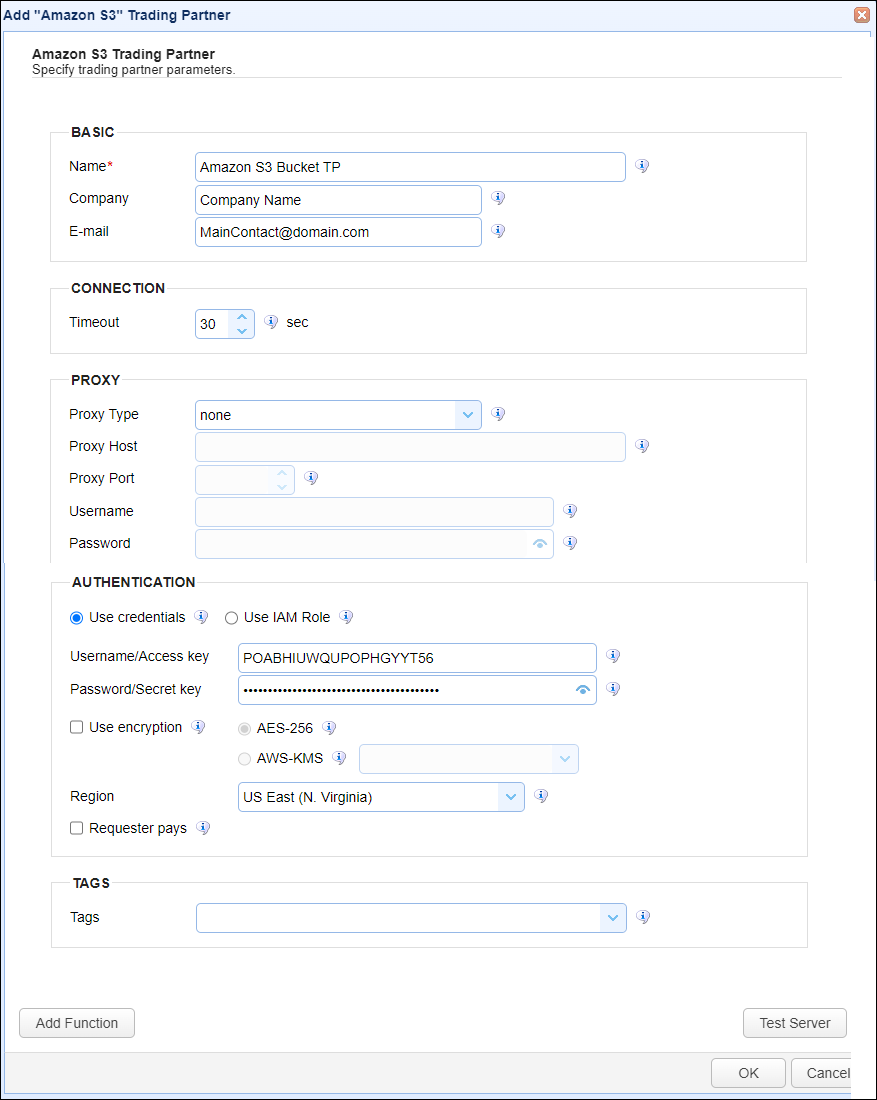Image resolution: width=877 pixels, height=1100 pixels.
Task: Click info icon beside AES-256
Action: tap(329, 727)
